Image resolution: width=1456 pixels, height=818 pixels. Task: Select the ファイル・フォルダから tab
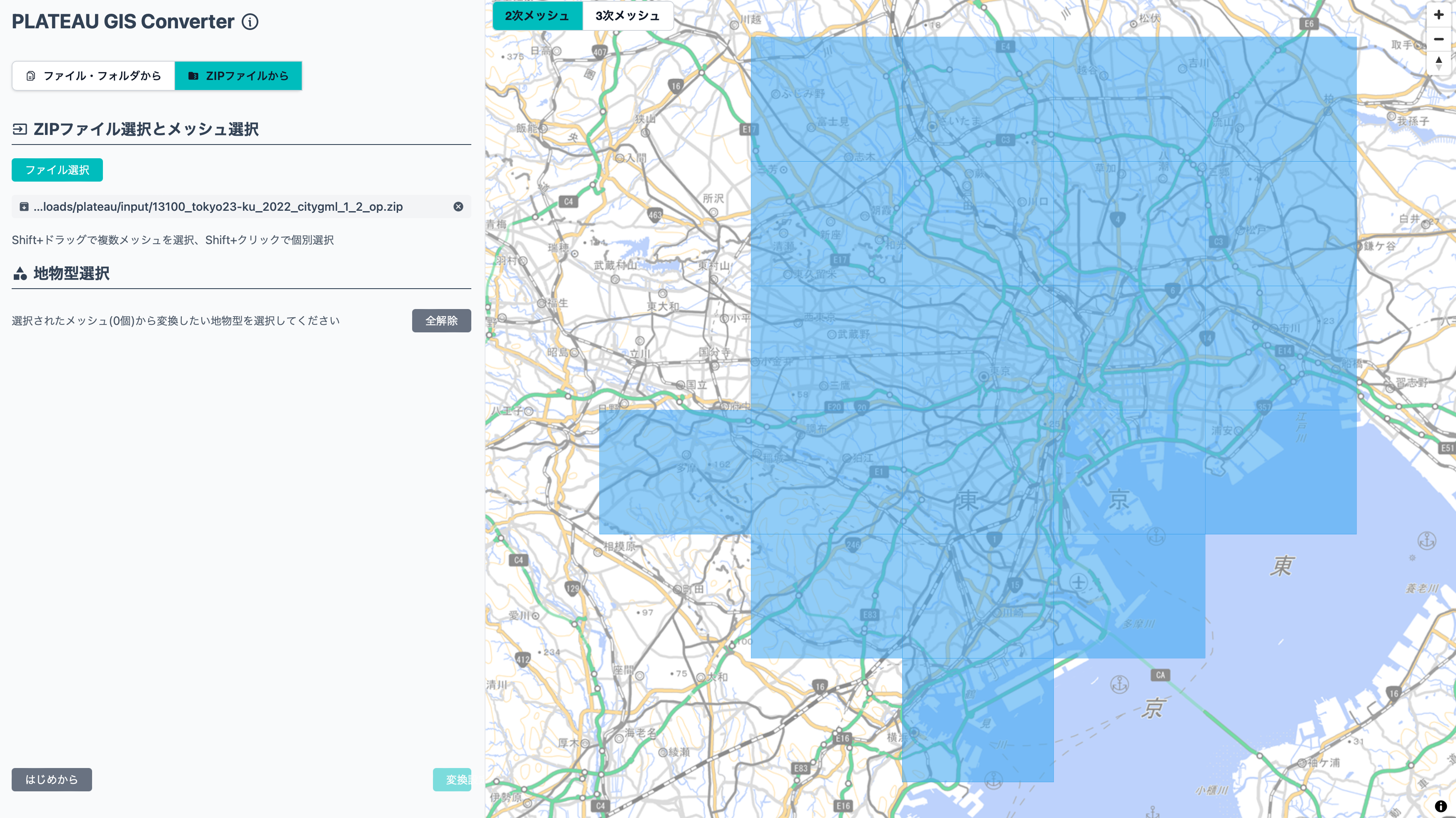click(x=94, y=76)
